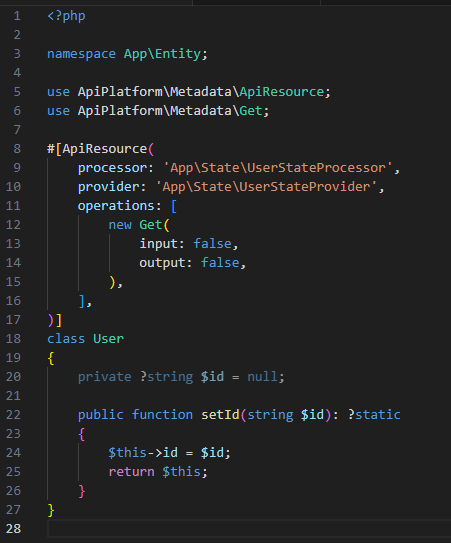Click 'Get(' on line 12
The image size is (451, 543).
pos(154,225)
